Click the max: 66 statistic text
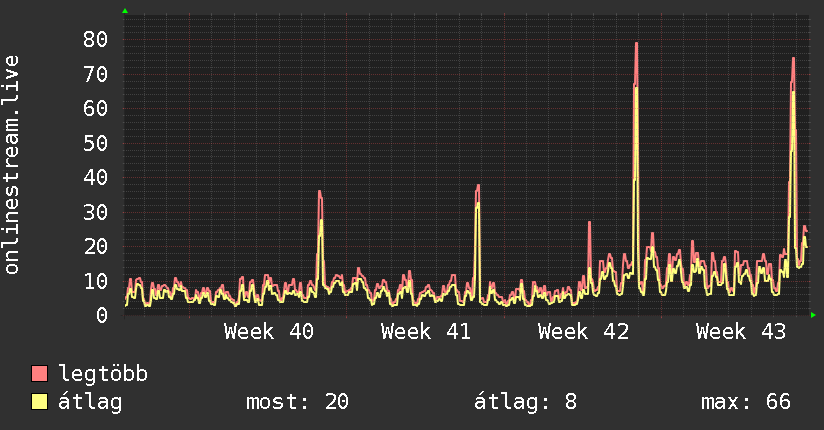This screenshot has height=430, width=824. [746, 402]
